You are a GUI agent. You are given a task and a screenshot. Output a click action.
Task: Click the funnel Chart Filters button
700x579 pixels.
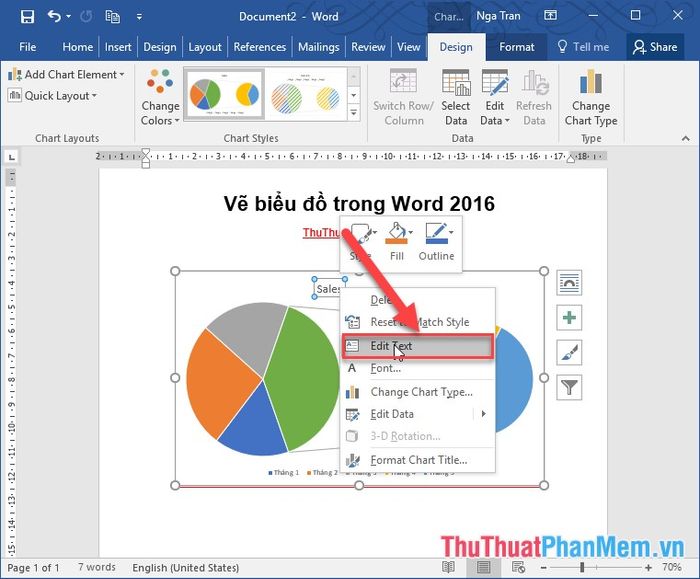[x=569, y=387]
